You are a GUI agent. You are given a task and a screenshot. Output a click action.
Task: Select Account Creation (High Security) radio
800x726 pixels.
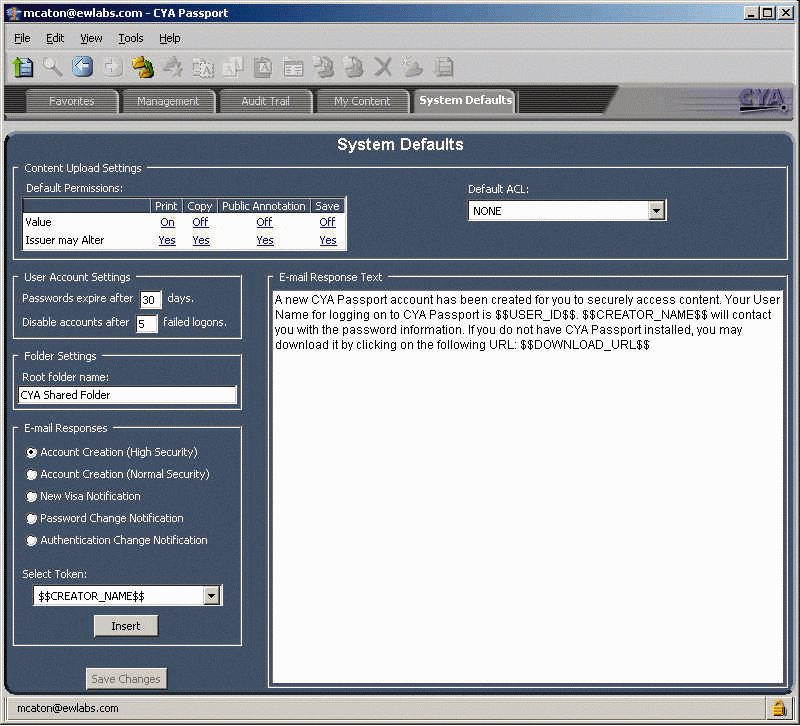(x=32, y=453)
